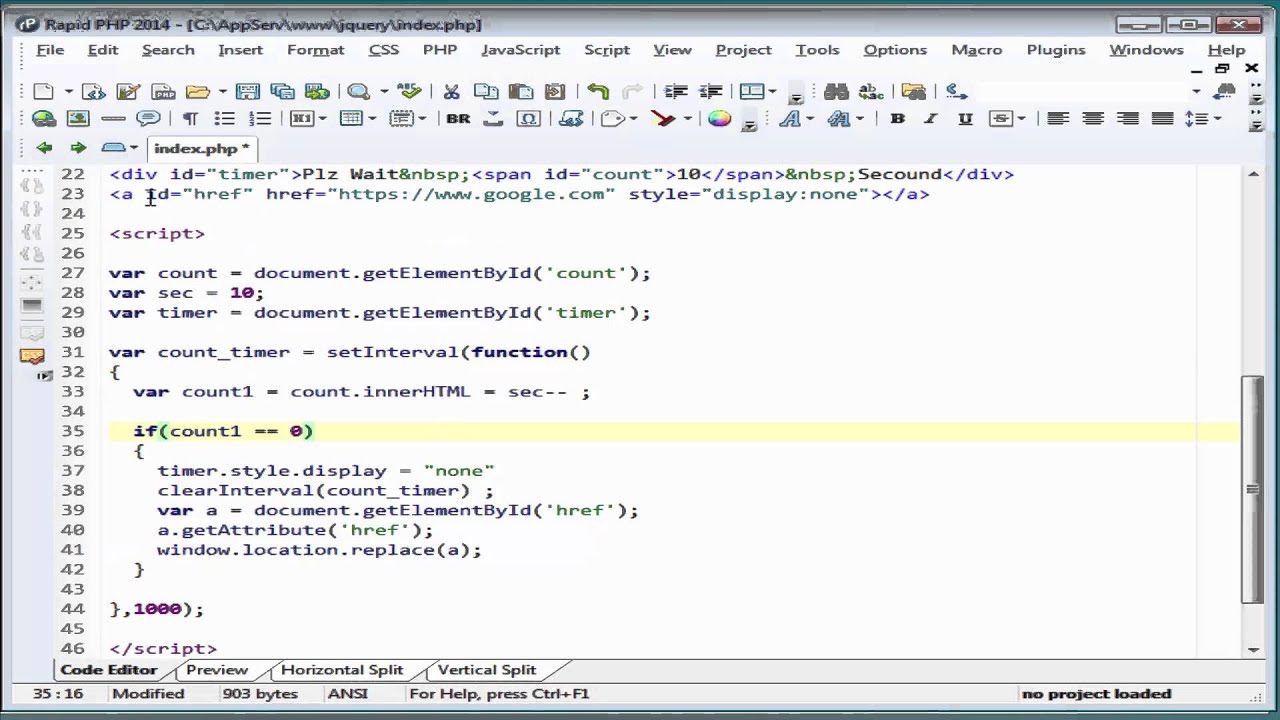
Task: Select the index.php document tab
Action: click(202, 148)
